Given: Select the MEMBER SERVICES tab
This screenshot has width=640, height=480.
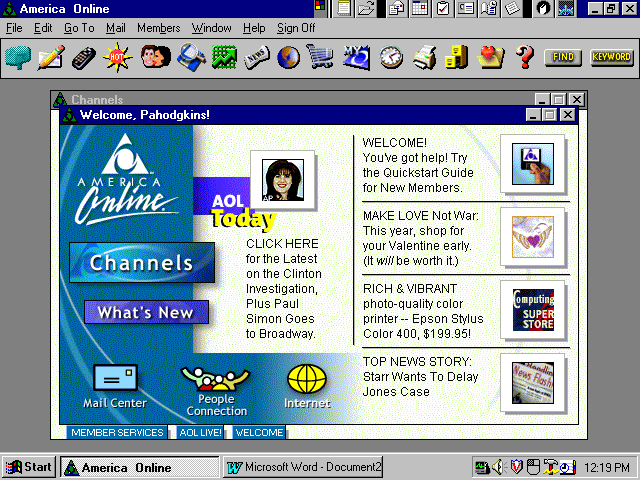Looking at the screenshot, I should click(117, 433).
